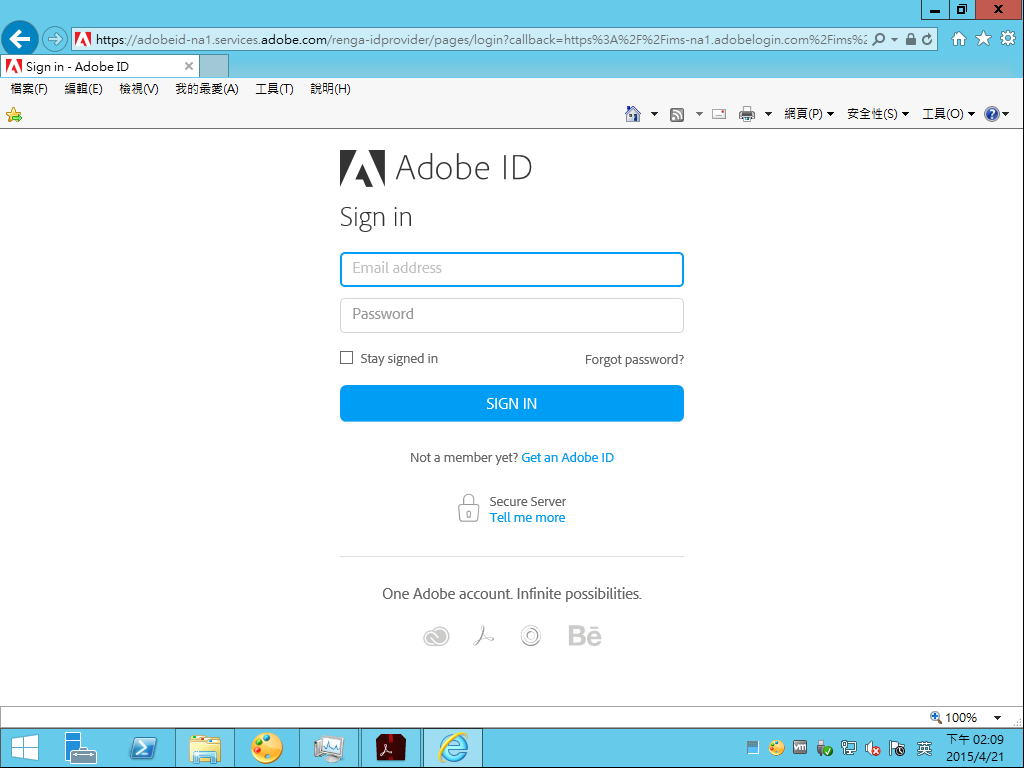Viewport: 1024px width, 768px height.
Task: Launch PowerShell from the taskbar
Action: (x=143, y=748)
